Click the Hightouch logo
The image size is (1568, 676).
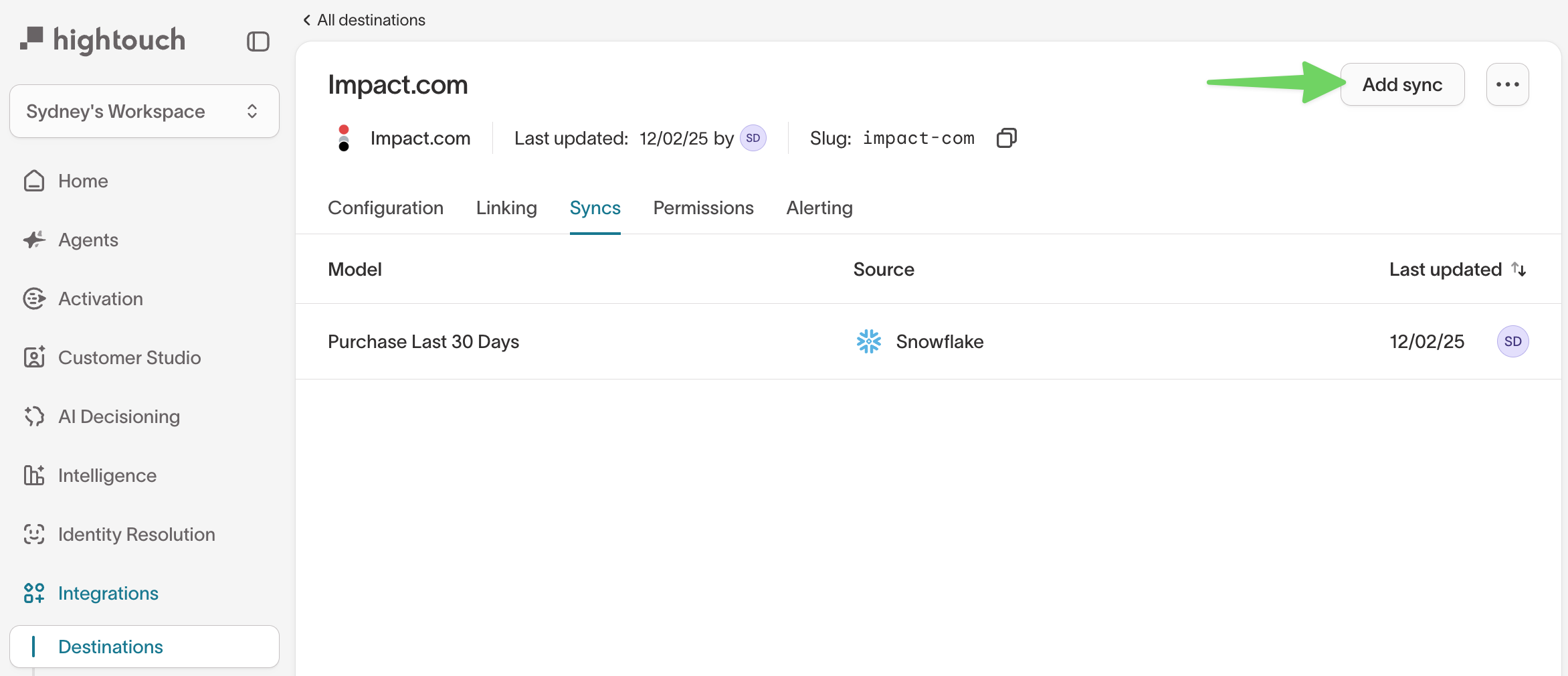103,40
